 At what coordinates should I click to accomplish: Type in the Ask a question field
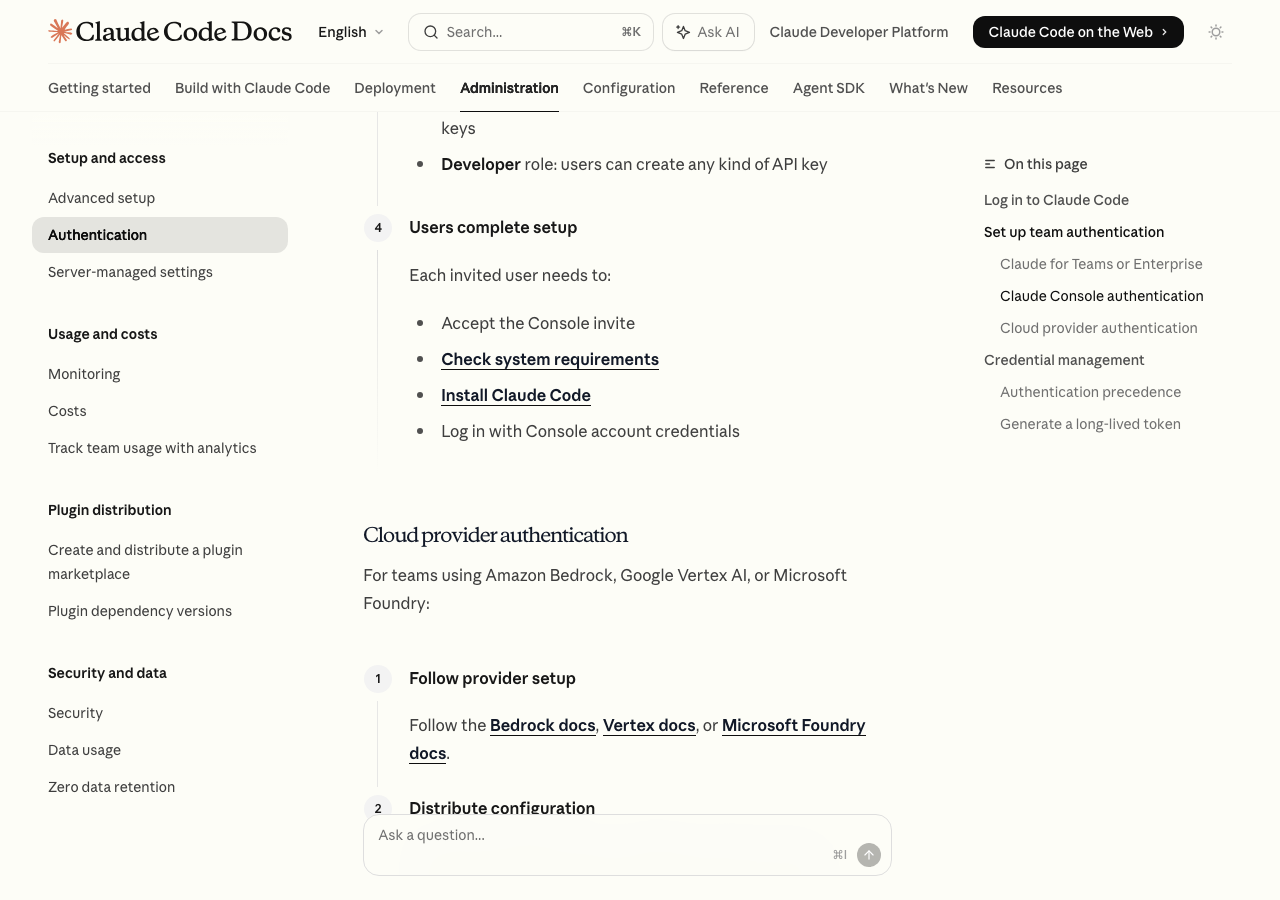pyautogui.click(x=600, y=836)
